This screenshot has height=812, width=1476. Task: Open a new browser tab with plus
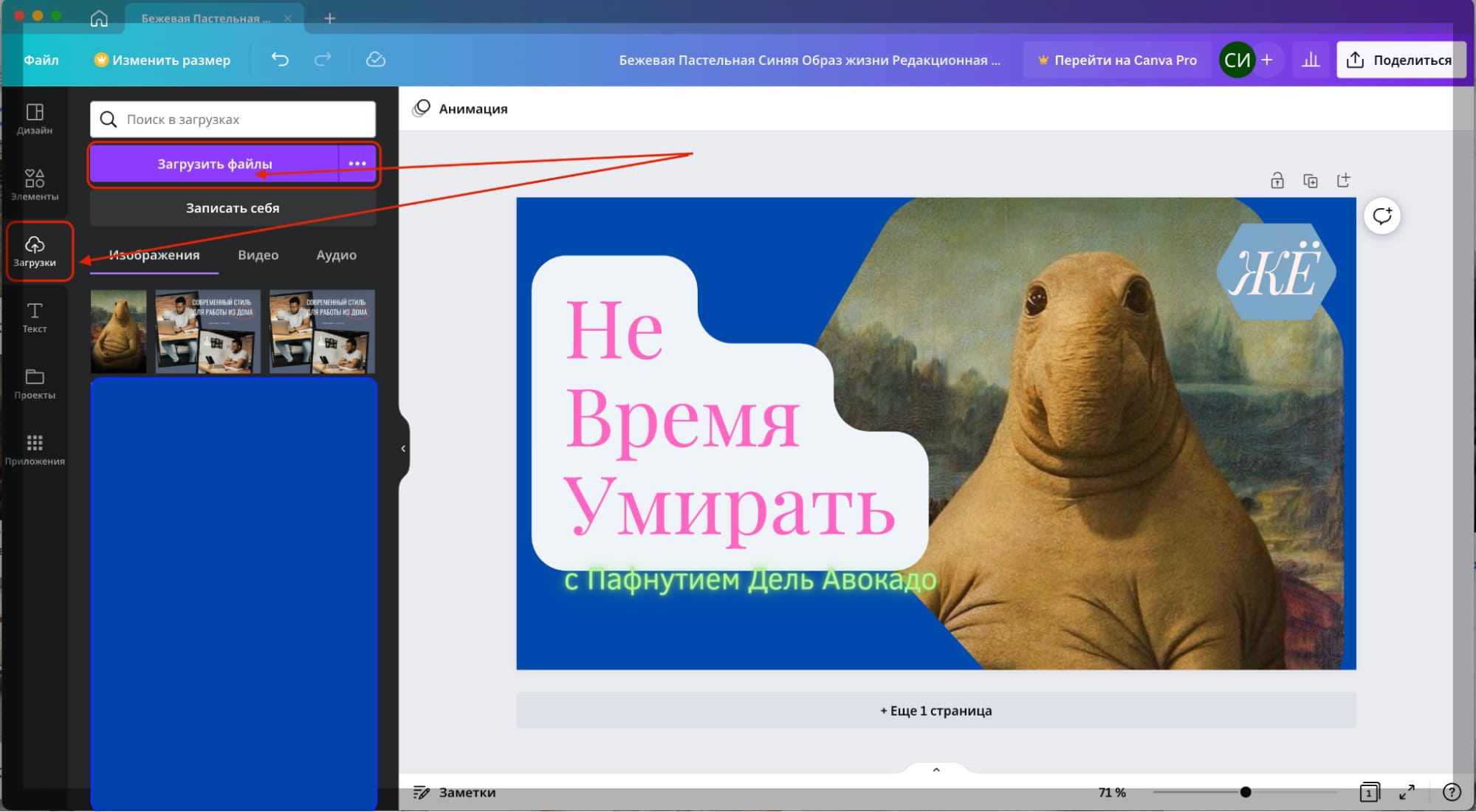(330, 18)
